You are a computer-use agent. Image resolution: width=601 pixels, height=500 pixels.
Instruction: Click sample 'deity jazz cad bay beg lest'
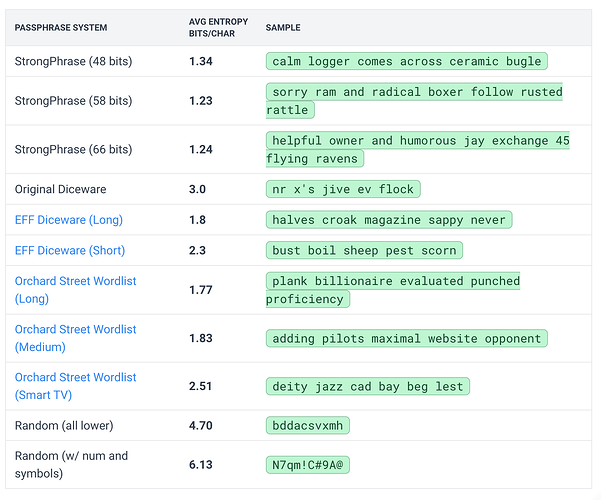pyautogui.click(x=368, y=387)
